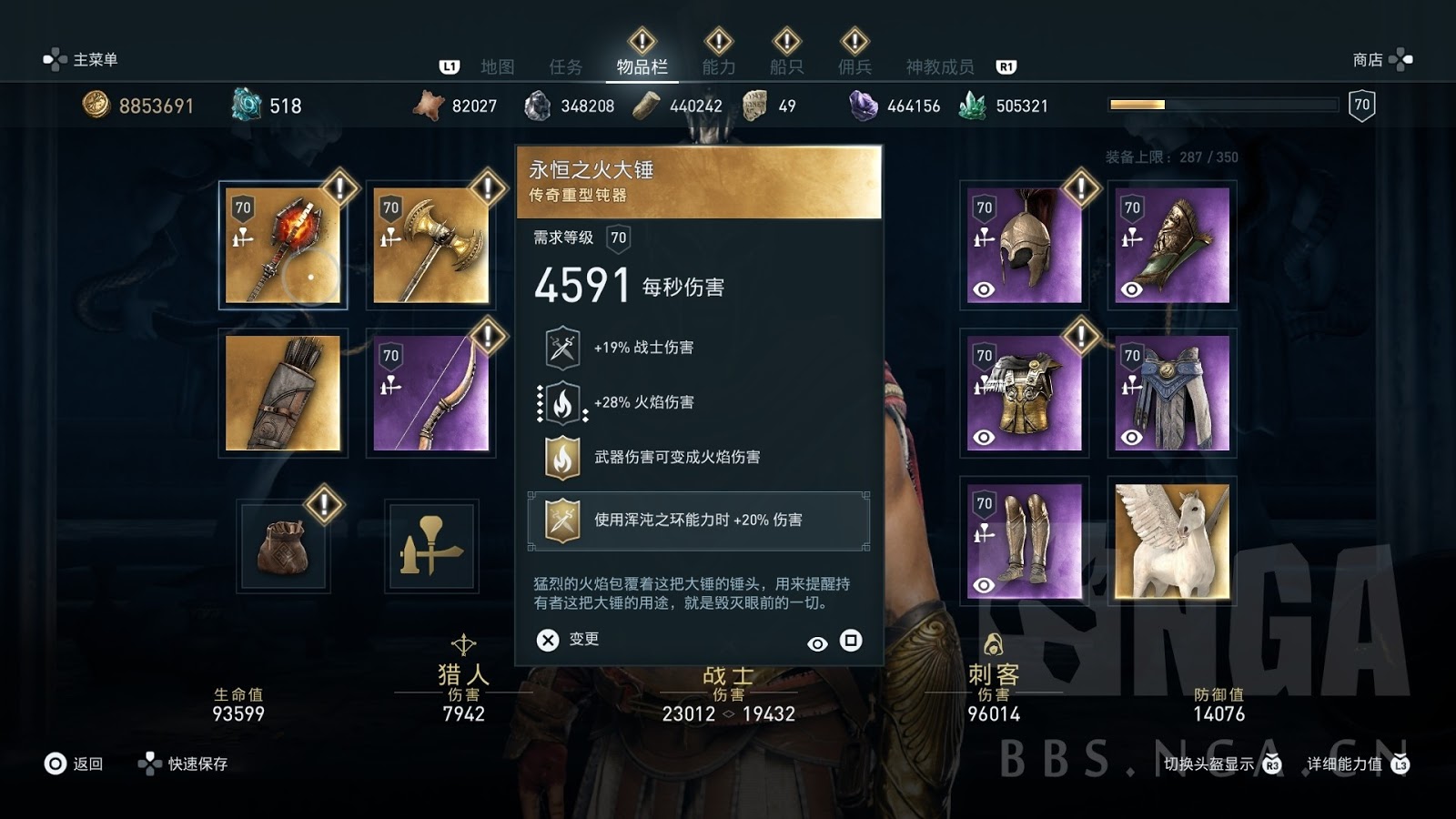
Task: Toggle eye icon on bracer slot
Action: tap(1131, 289)
